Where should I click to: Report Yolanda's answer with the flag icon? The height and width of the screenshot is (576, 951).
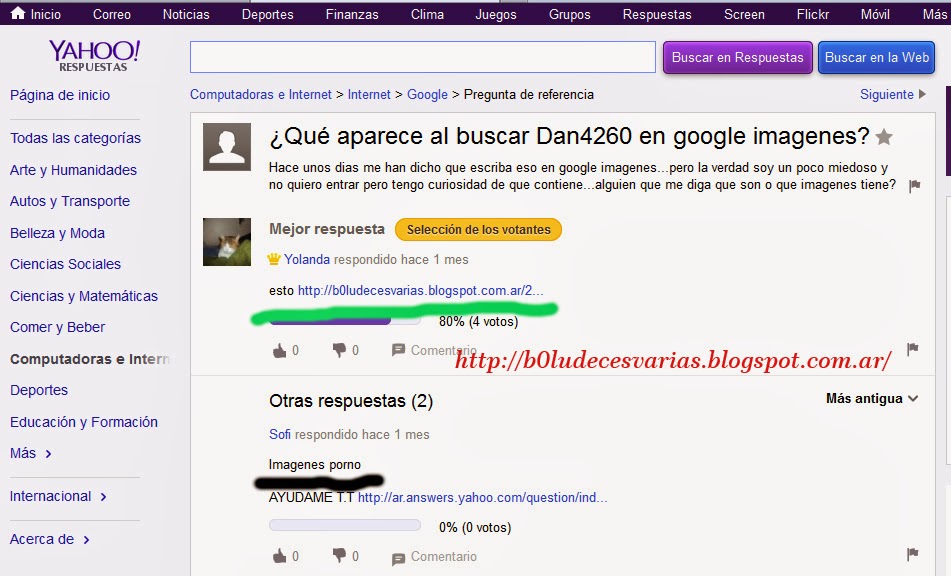913,349
